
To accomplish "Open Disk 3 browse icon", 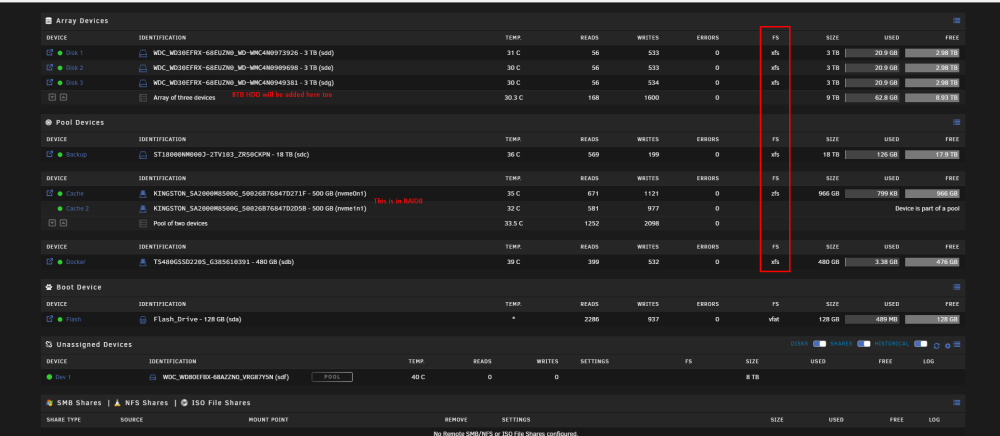I will tap(50, 82).
